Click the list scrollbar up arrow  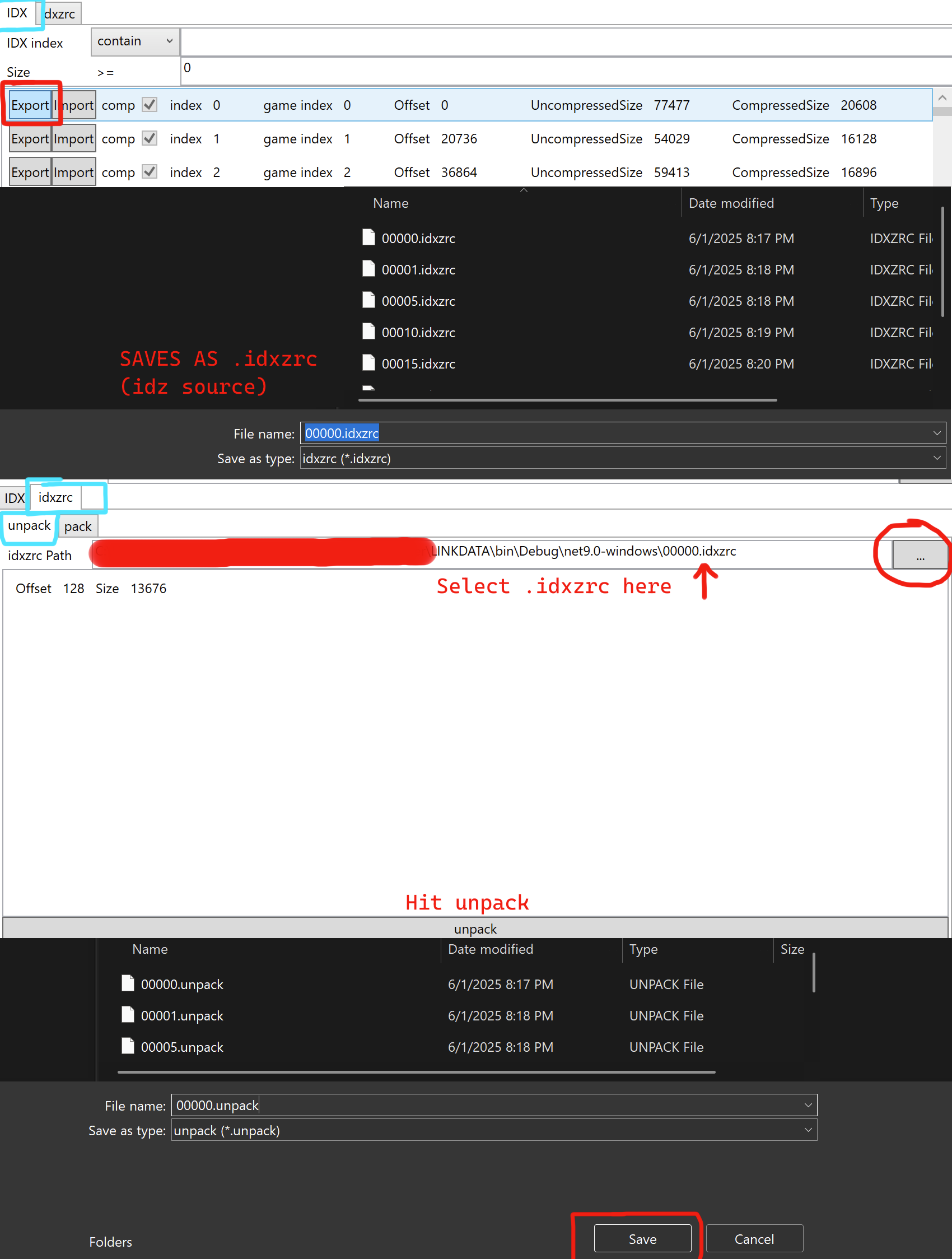942,98
